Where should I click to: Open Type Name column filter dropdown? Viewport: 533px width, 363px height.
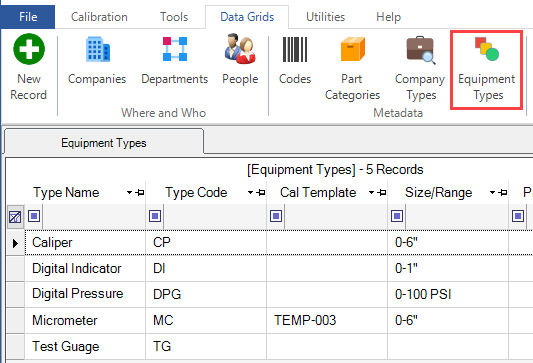(129, 193)
